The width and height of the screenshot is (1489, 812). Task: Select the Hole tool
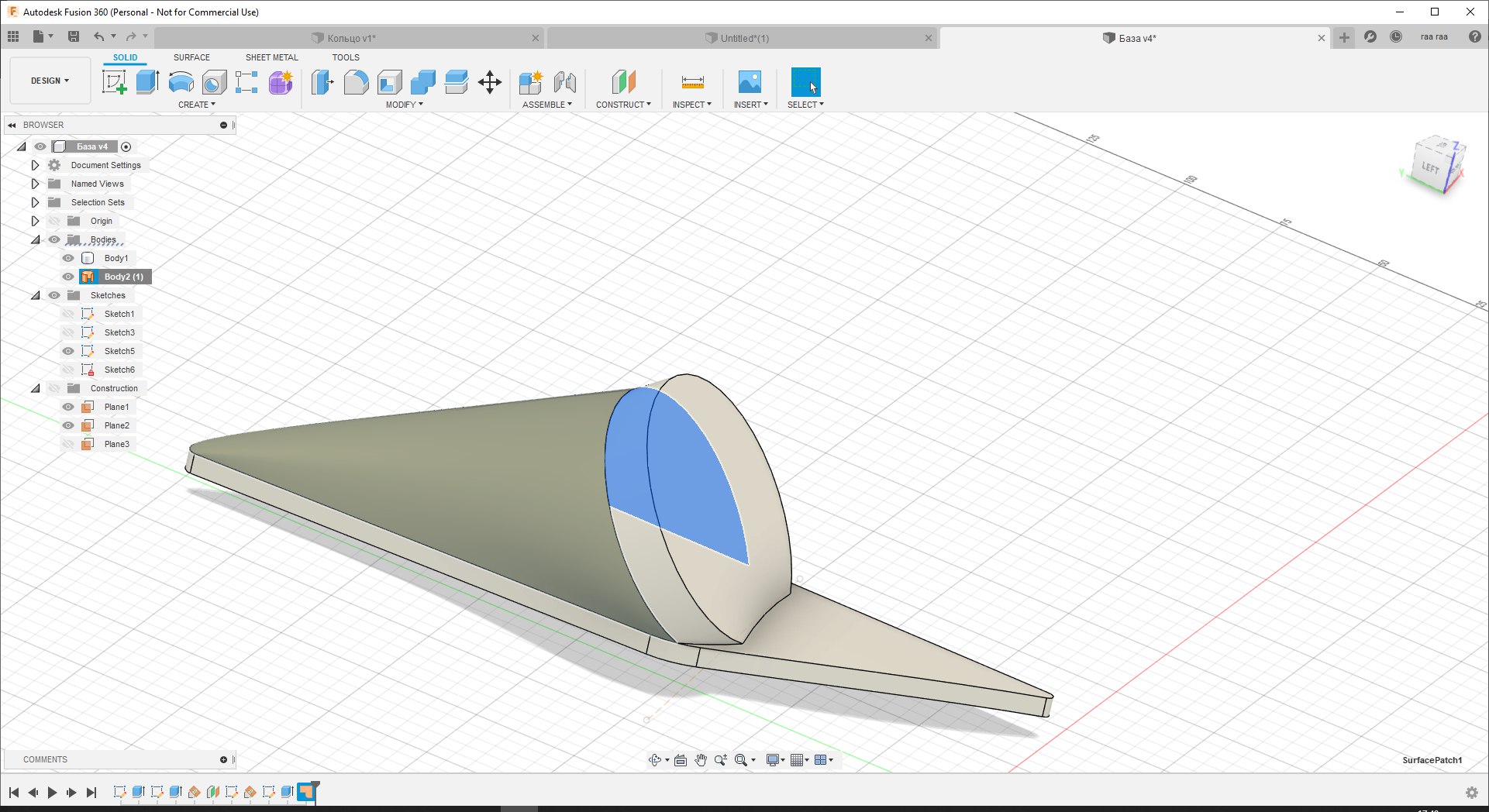(214, 82)
